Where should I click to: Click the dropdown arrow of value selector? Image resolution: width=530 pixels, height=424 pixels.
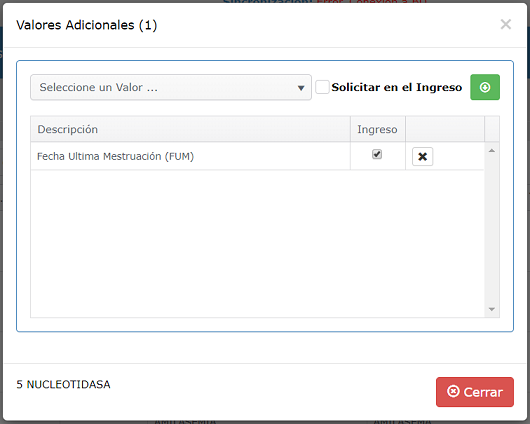[x=301, y=88]
